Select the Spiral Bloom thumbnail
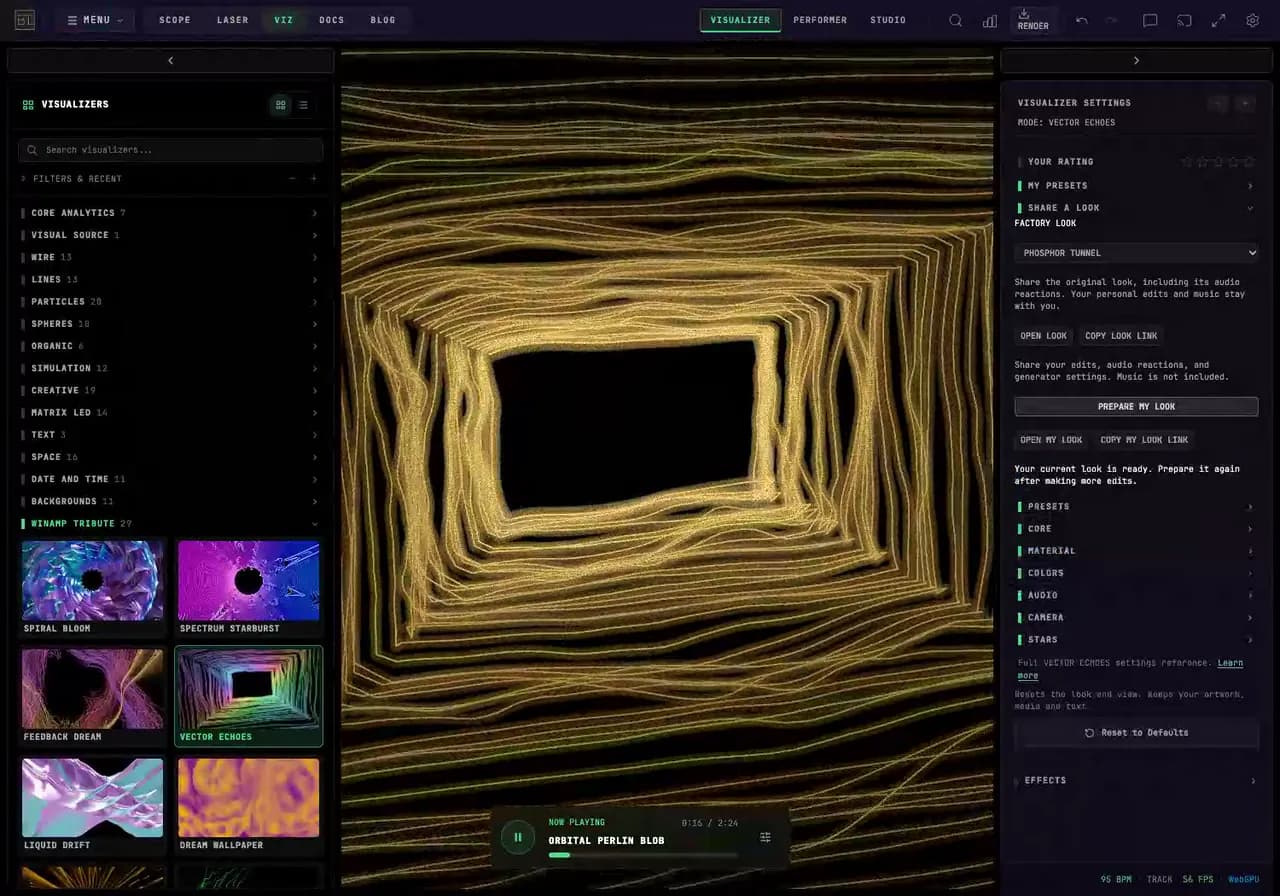 pos(93,588)
